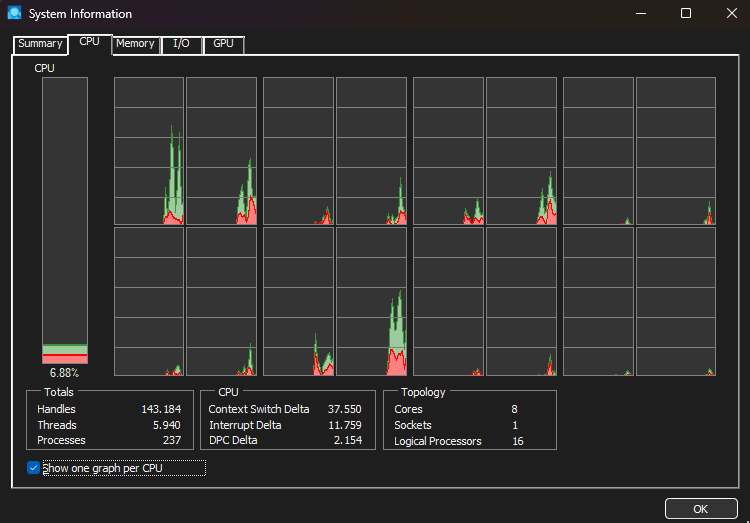The width and height of the screenshot is (750, 523).
Task: Click the Interrupt Delta value 11.759
Action: tap(345, 425)
